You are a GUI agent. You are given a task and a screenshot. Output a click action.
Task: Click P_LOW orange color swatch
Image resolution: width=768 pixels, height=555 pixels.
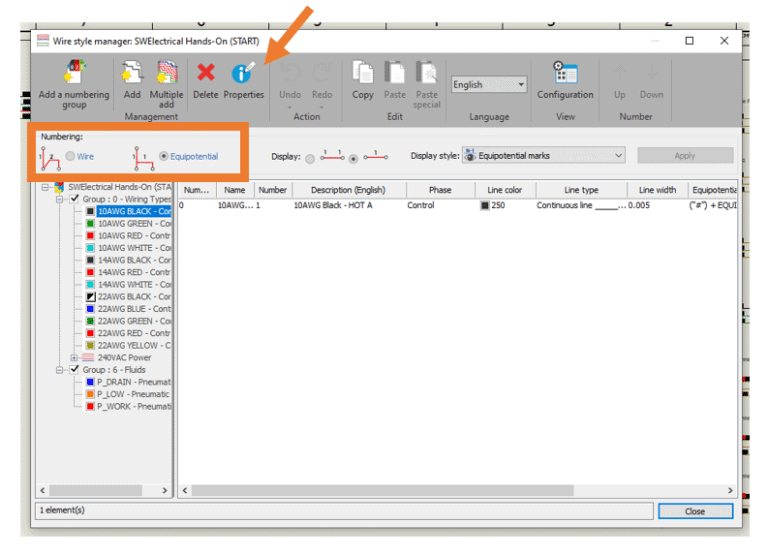[90, 394]
